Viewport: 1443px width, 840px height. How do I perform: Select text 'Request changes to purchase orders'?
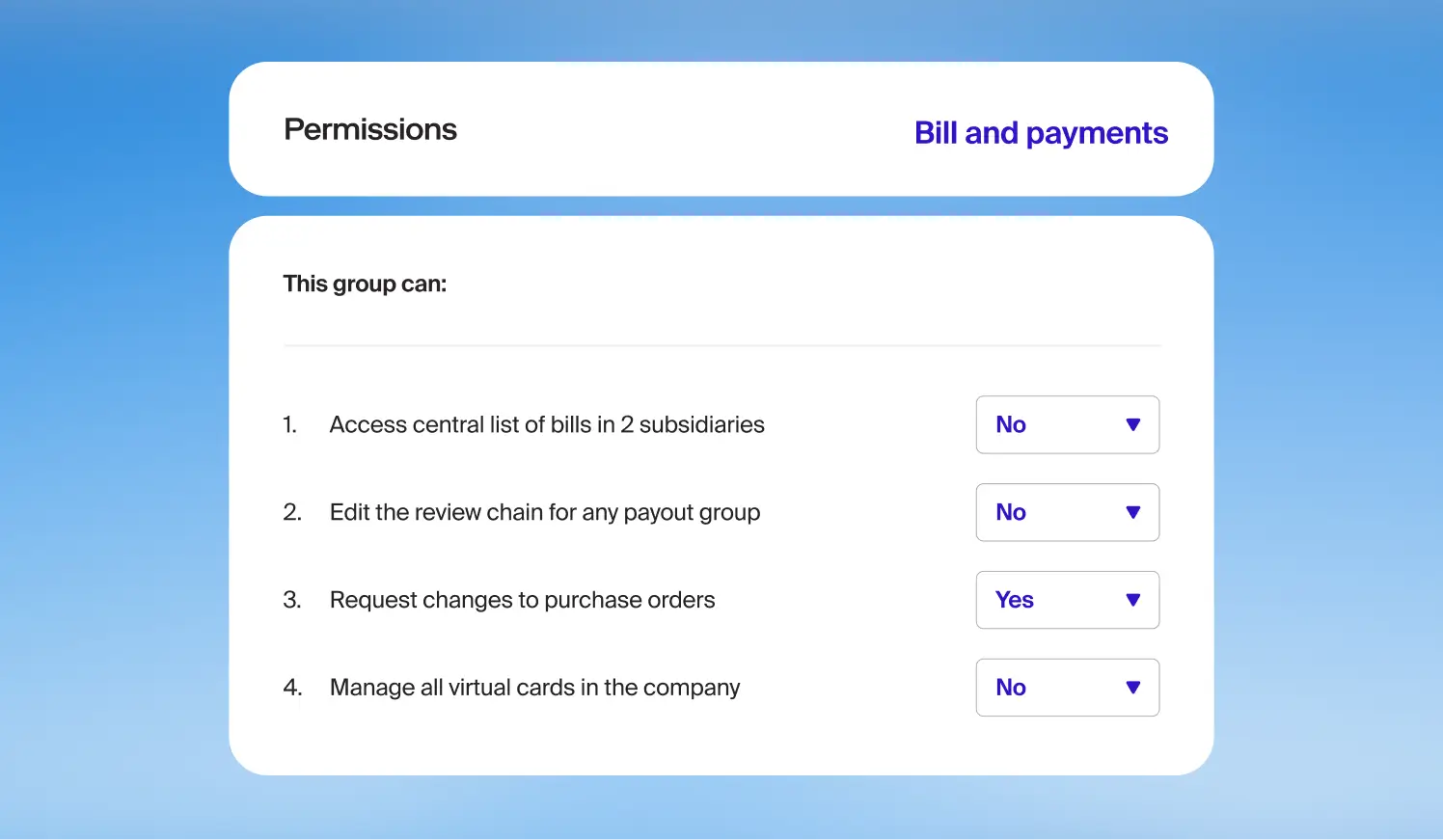pyautogui.click(x=523, y=600)
